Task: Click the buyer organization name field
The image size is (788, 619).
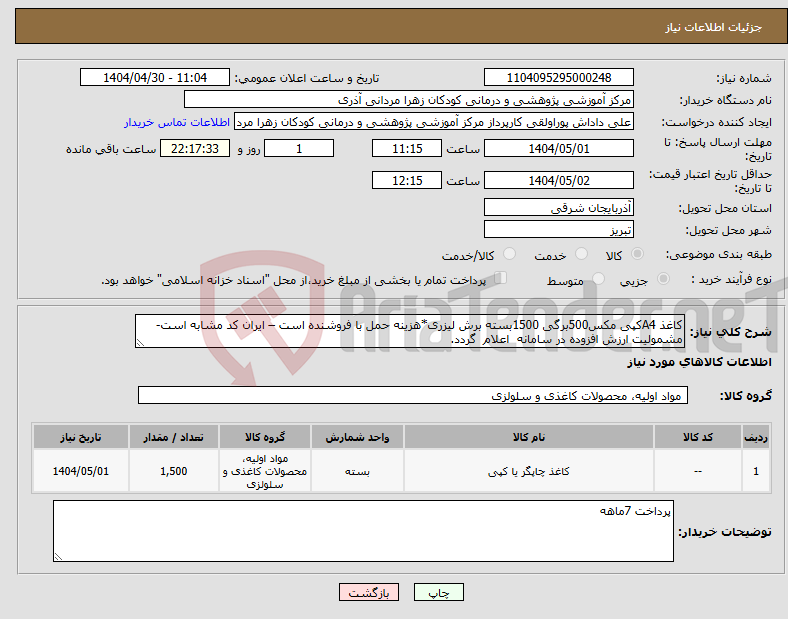Action: pos(409,99)
